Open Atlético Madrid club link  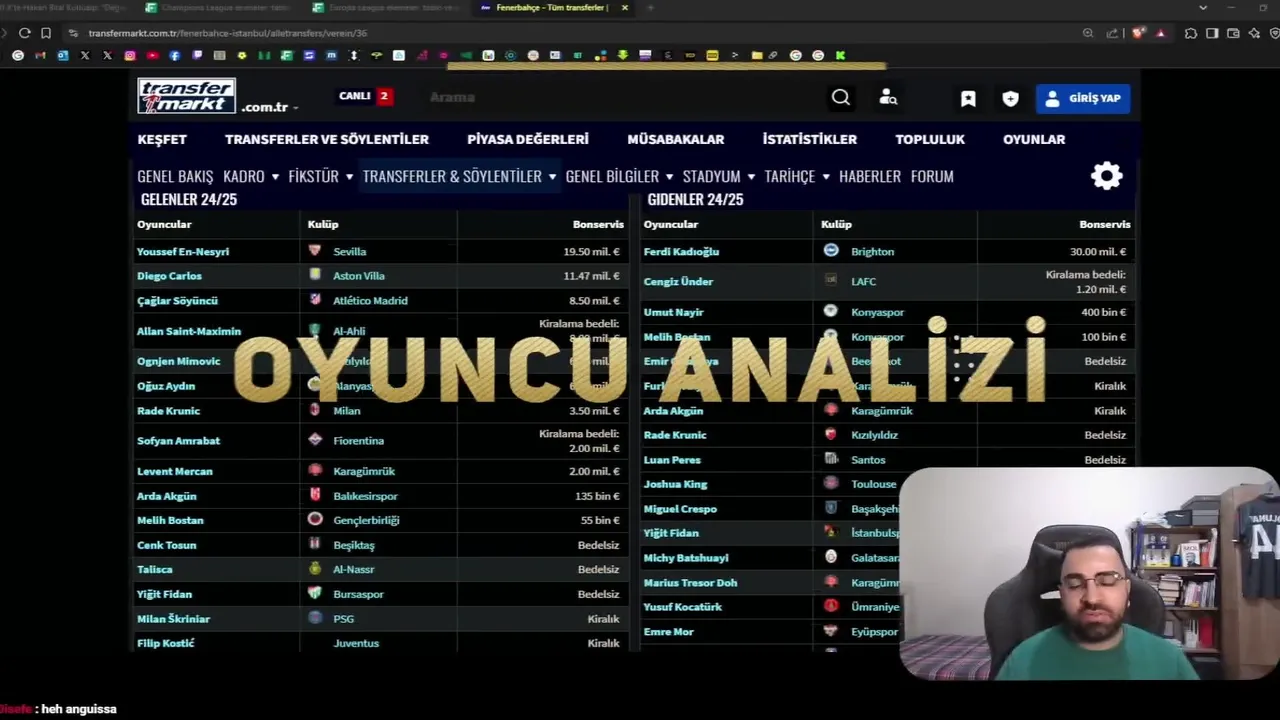370,301
